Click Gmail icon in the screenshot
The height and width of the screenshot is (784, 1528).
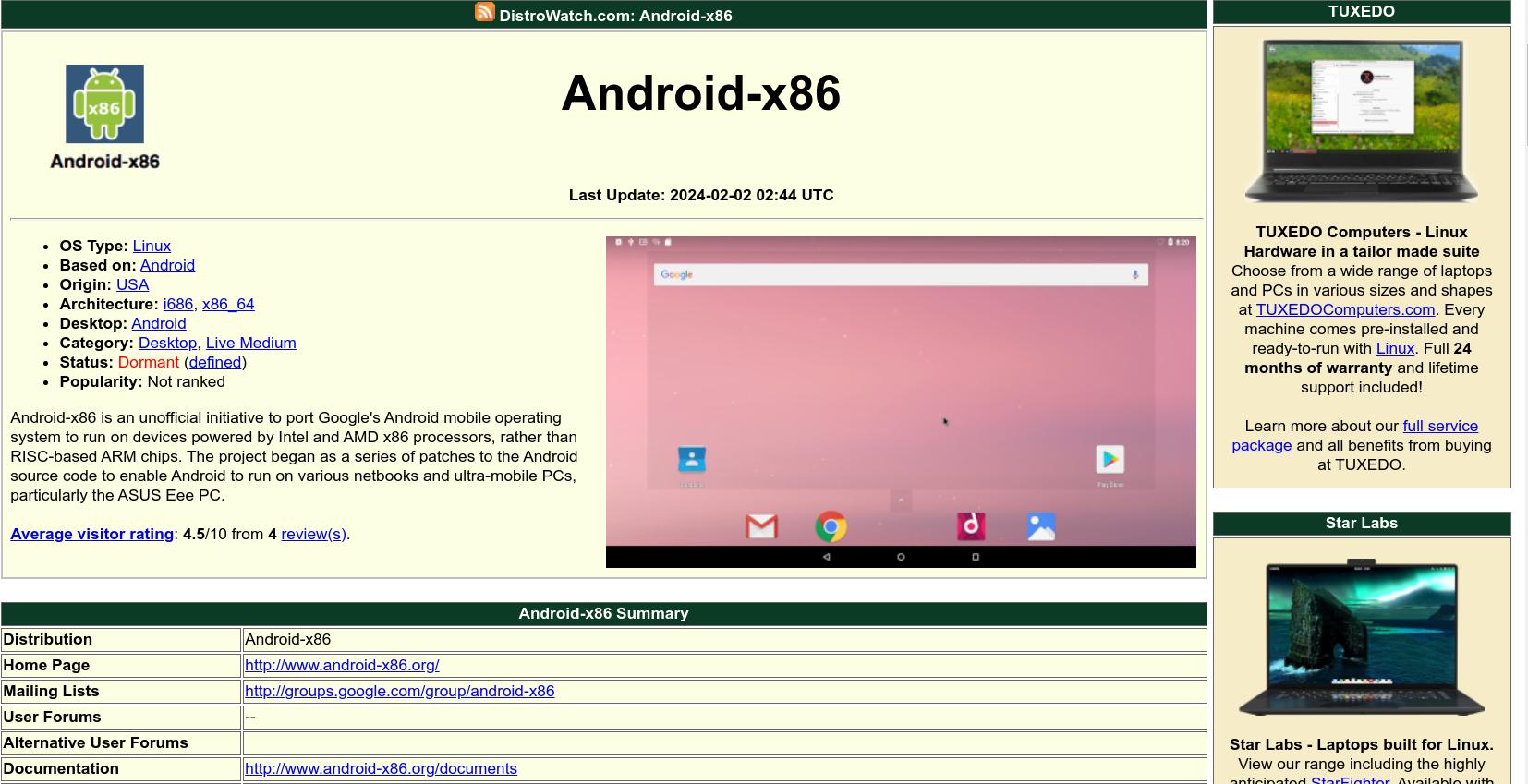pyautogui.click(x=761, y=526)
